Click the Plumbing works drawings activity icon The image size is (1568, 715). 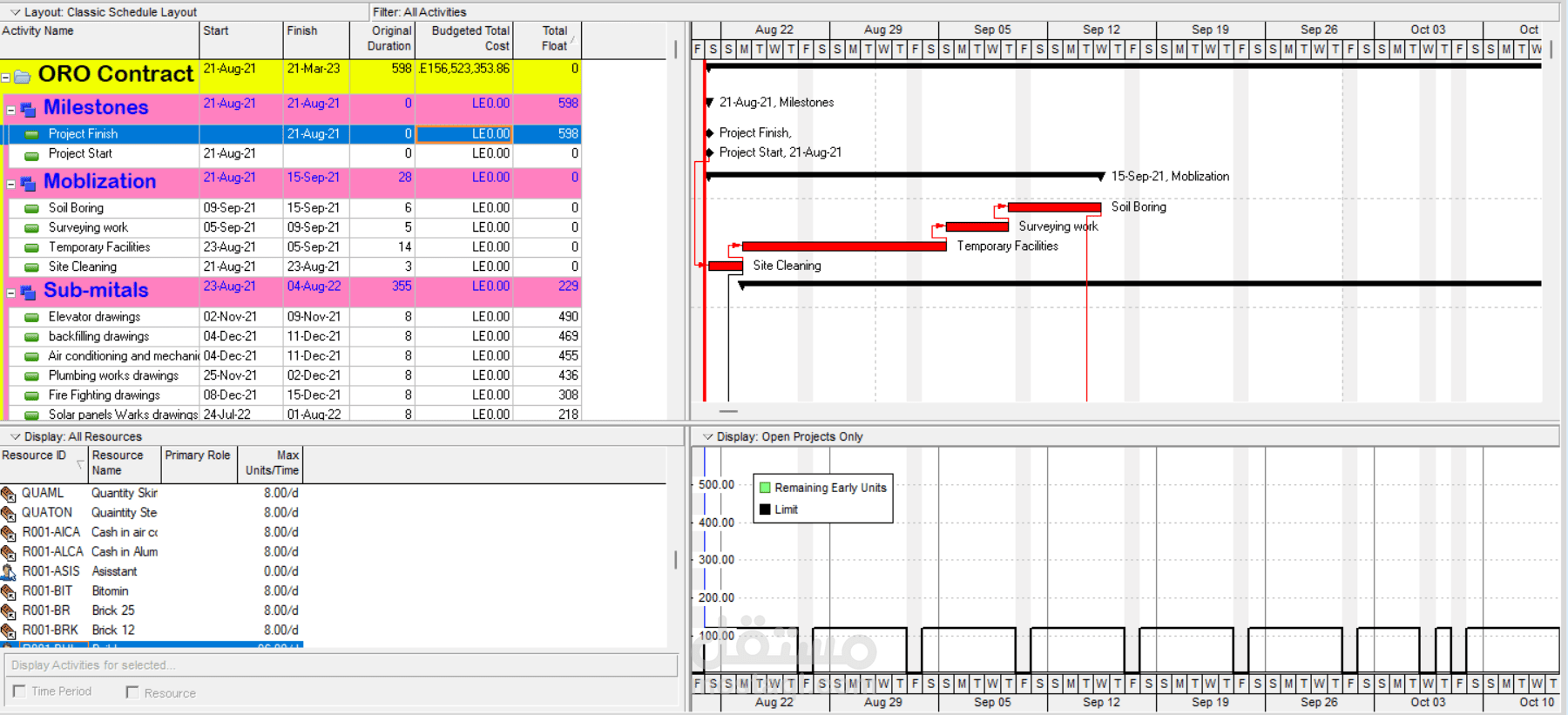coord(31,376)
